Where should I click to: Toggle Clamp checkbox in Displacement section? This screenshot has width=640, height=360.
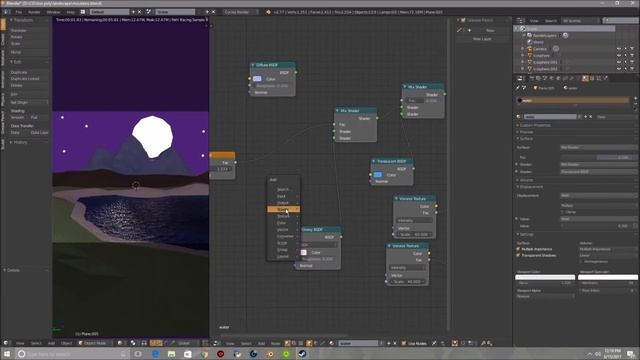pos(562,212)
